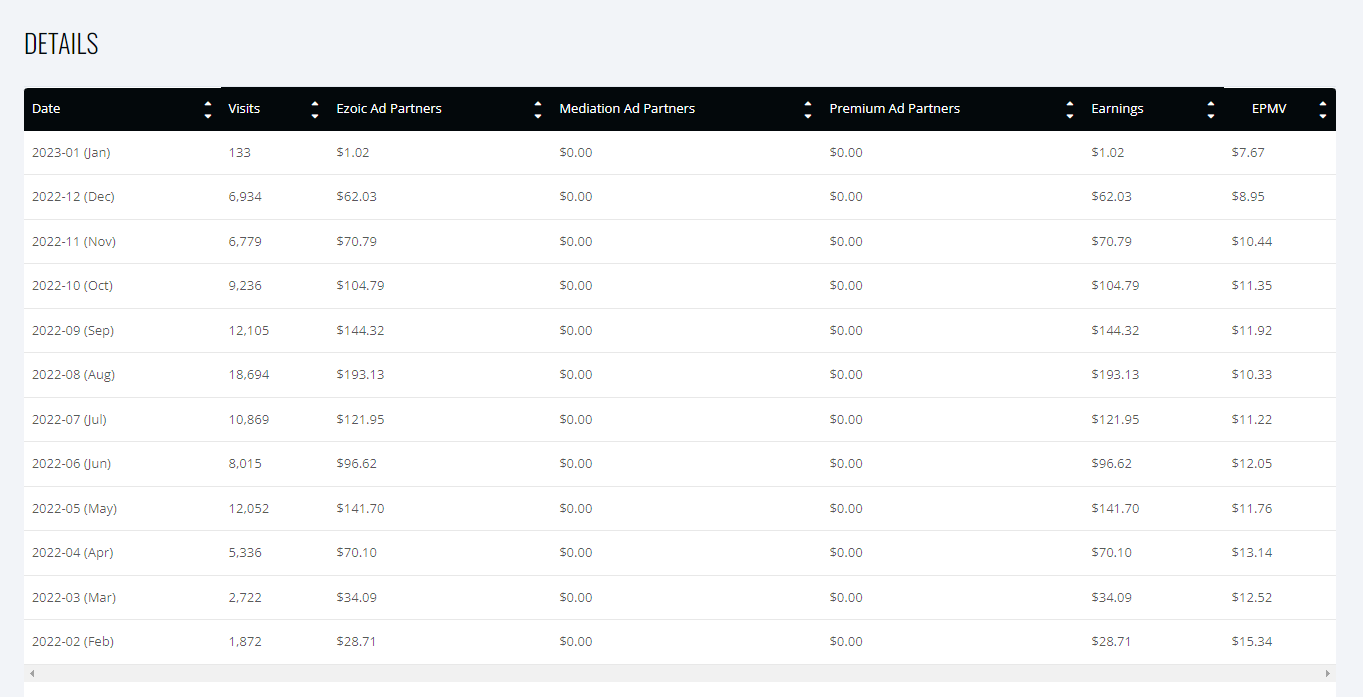This screenshot has height=697, width=1363.
Task: Select the 2022-03 (Mar) date cell
Action: coord(74,598)
